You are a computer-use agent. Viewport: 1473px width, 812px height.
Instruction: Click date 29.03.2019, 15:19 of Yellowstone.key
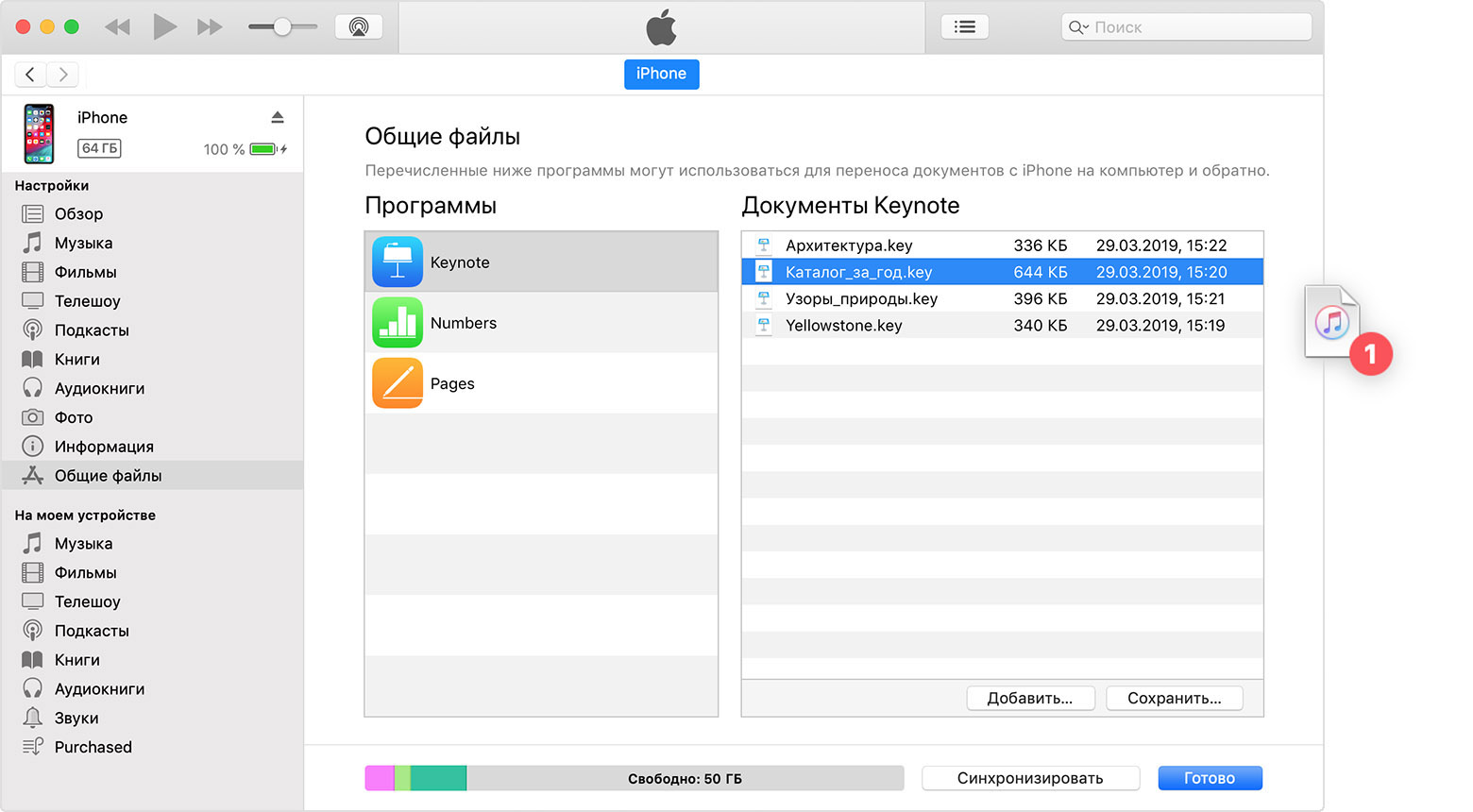[x=1160, y=326]
